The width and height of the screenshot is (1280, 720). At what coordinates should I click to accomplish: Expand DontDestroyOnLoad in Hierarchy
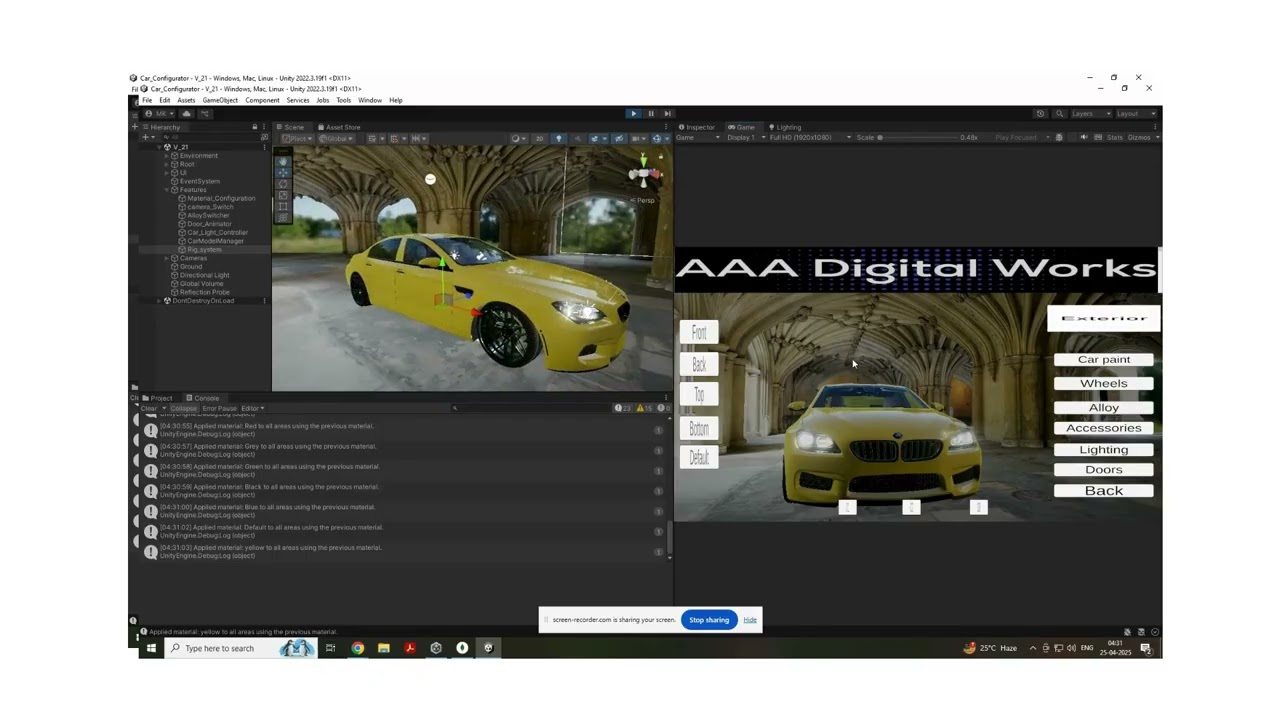159,301
